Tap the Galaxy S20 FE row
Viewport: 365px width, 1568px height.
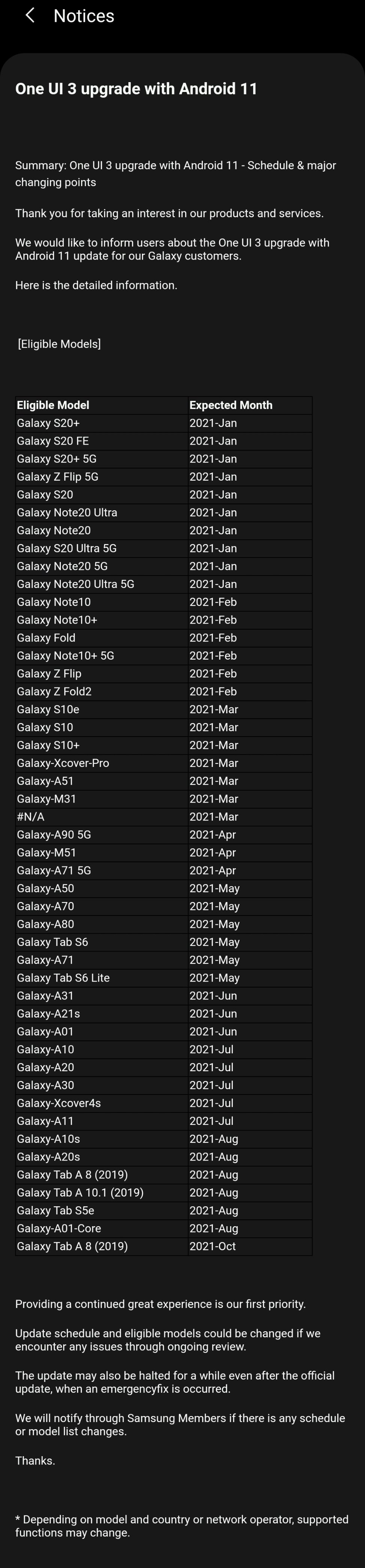pyautogui.click(x=163, y=441)
